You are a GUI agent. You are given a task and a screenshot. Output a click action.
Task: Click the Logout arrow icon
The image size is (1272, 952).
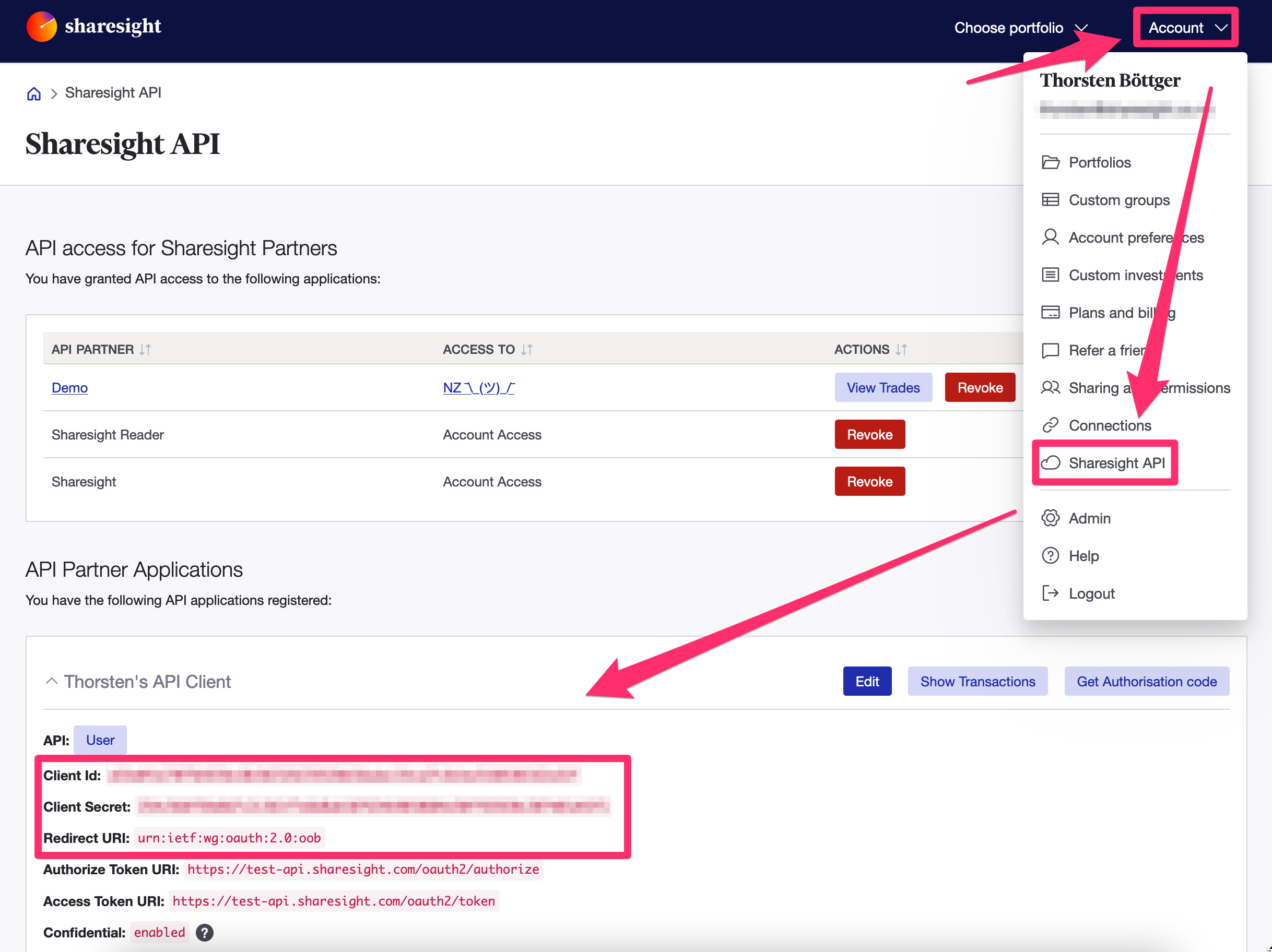click(x=1051, y=594)
